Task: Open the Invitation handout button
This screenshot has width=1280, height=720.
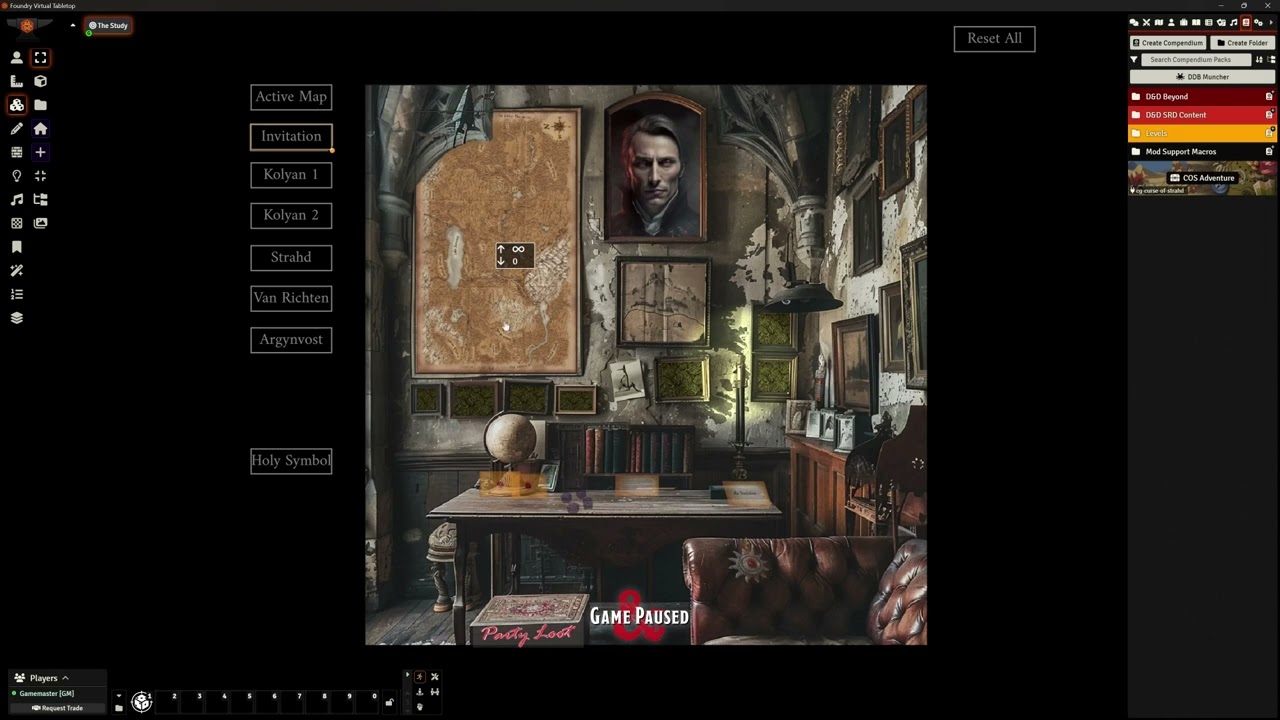Action: tap(291, 137)
